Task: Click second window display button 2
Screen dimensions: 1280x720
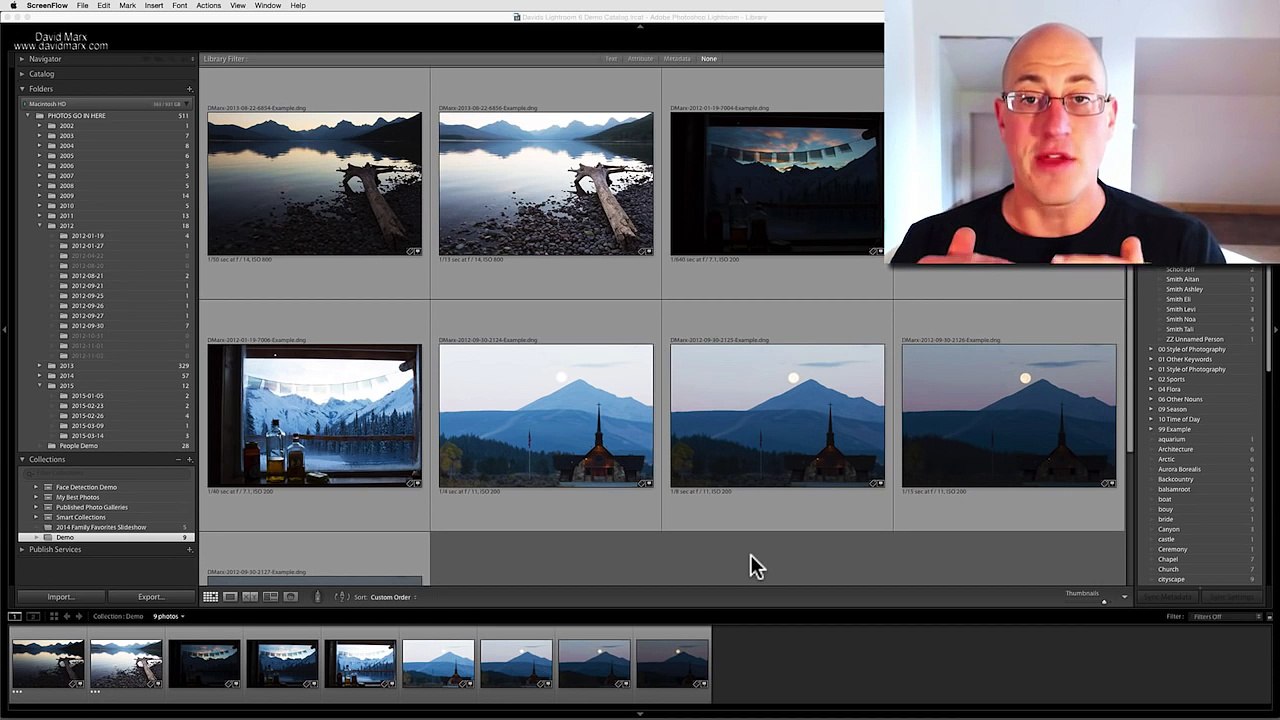Action: pos(33,616)
